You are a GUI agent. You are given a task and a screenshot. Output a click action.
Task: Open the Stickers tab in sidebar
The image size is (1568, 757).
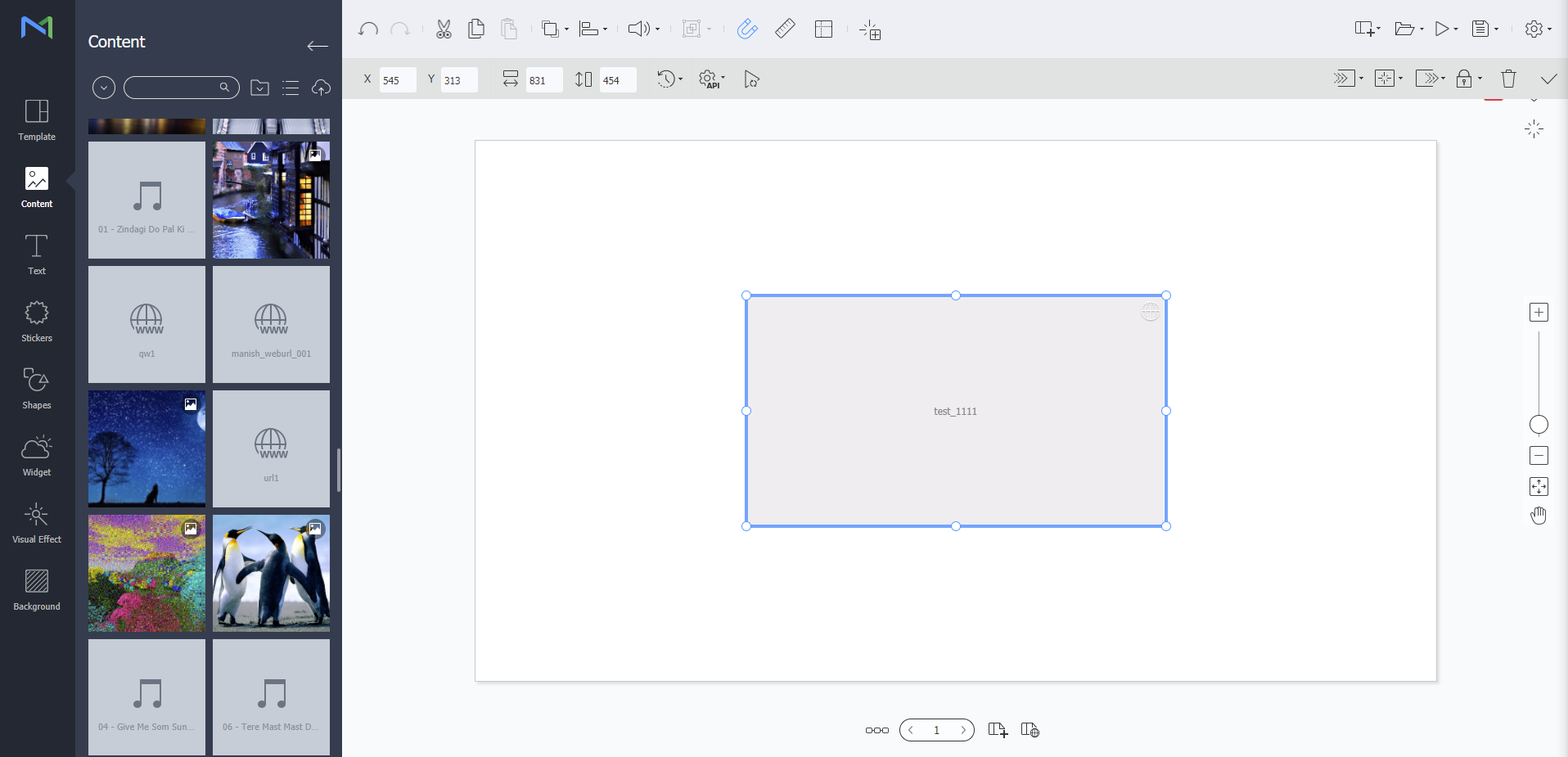pyautogui.click(x=37, y=321)
